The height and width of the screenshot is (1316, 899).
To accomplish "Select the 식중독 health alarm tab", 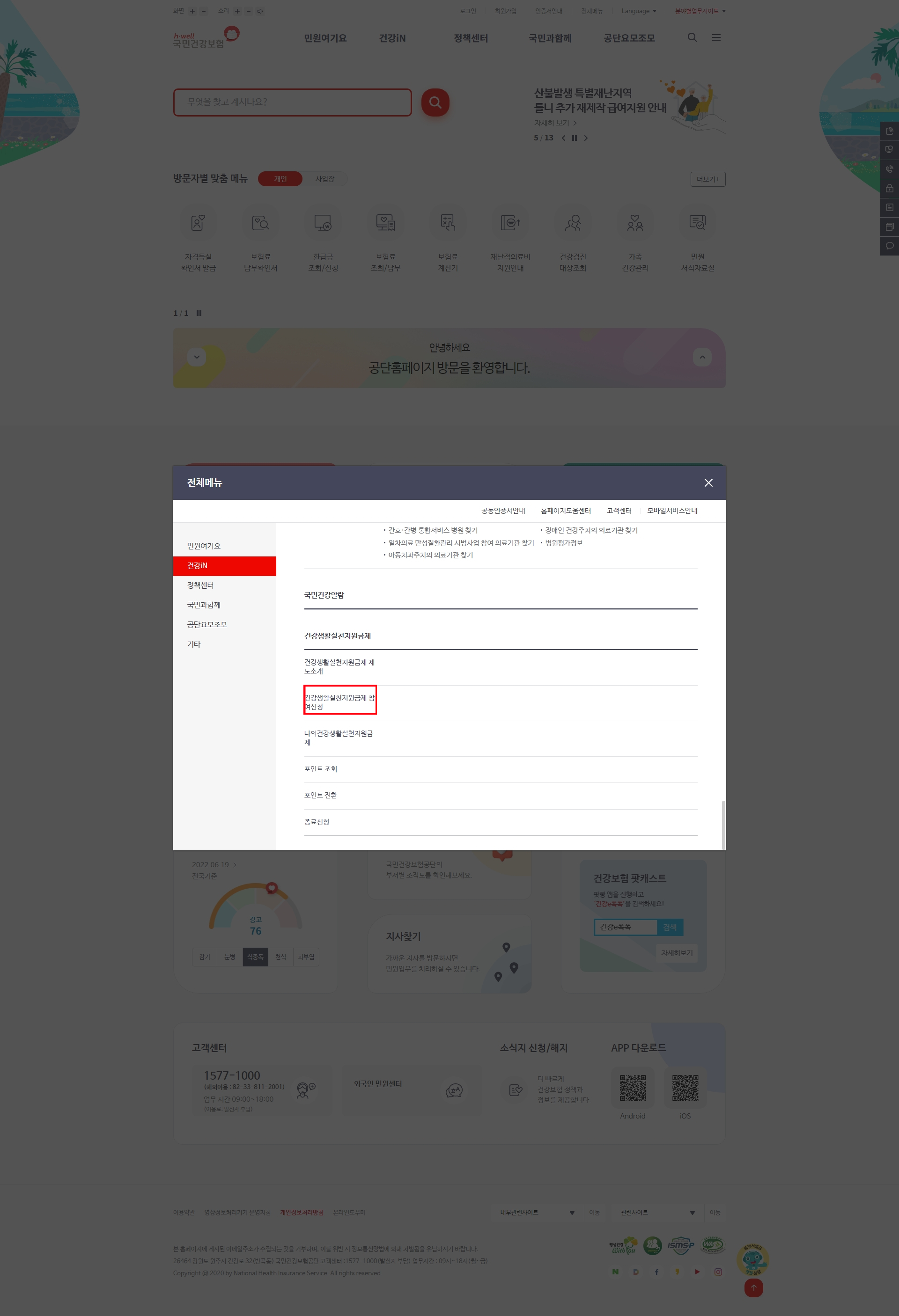I will pos(255,957).
